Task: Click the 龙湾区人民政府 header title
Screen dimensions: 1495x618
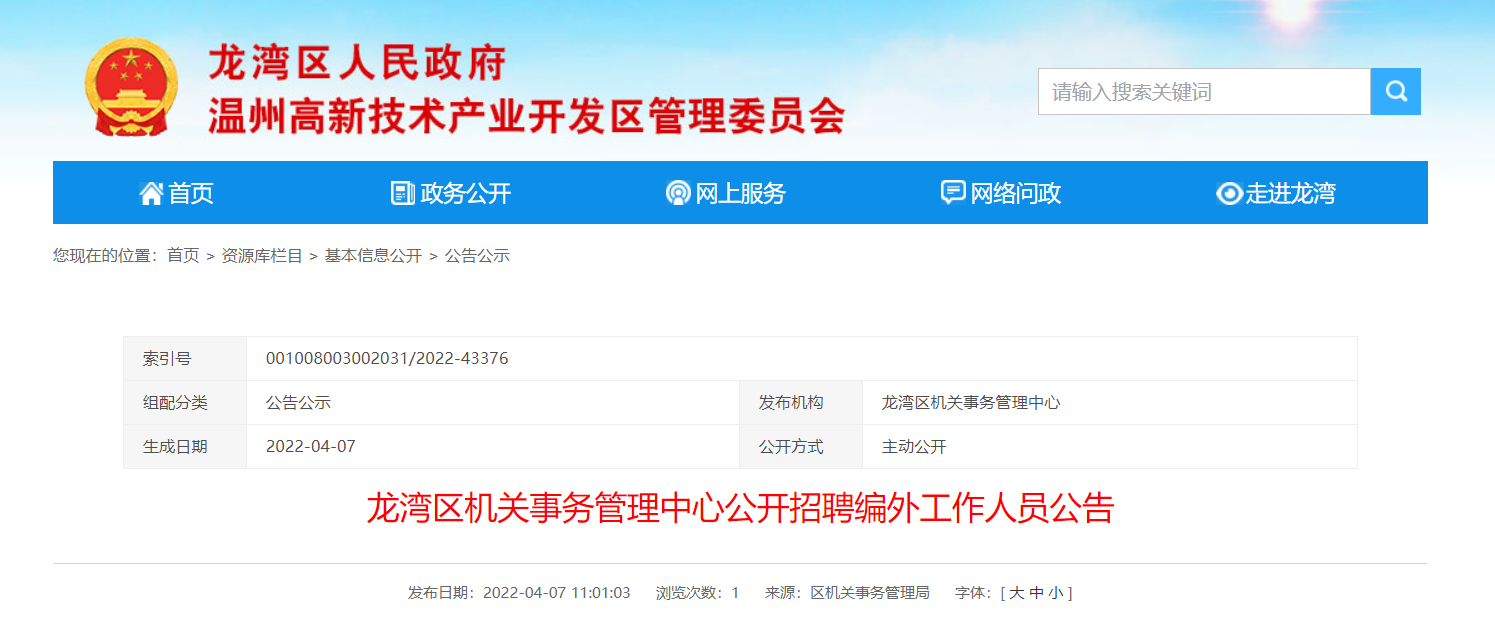Action: [x=357, y=63]
